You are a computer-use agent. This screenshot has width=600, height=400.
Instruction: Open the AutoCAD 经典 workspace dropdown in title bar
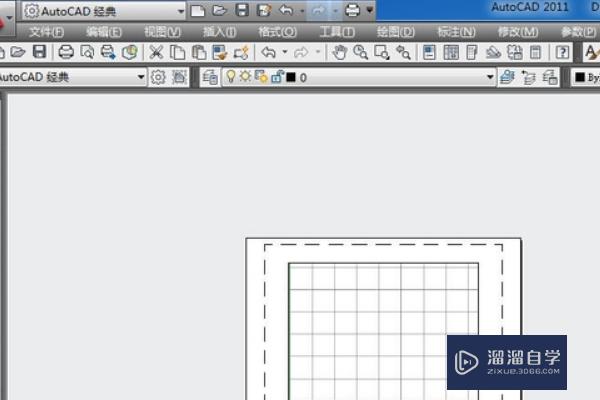click(x=103, y=11)
